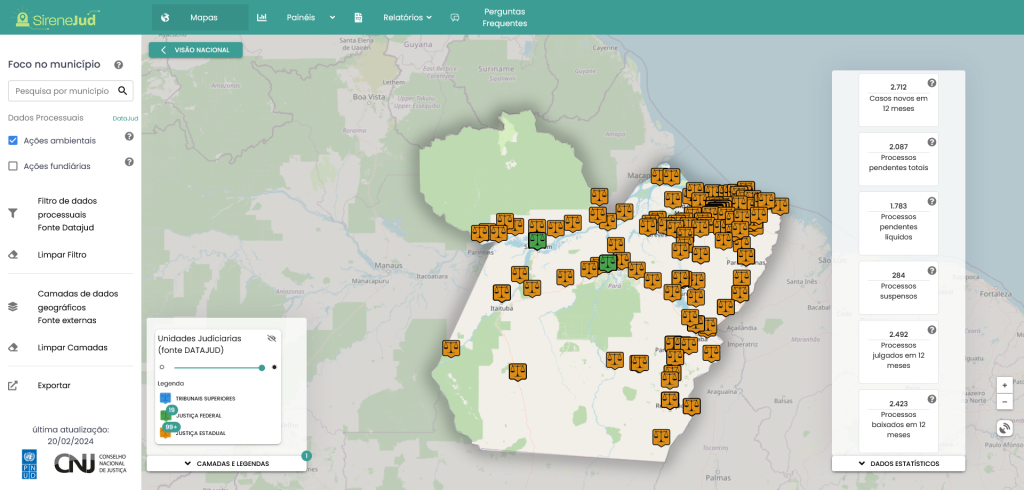The height and width of the screenshot is (490, 1024).
Task: Expand the Relatórios dropdown menu
Action: click(x=429, y=18)
